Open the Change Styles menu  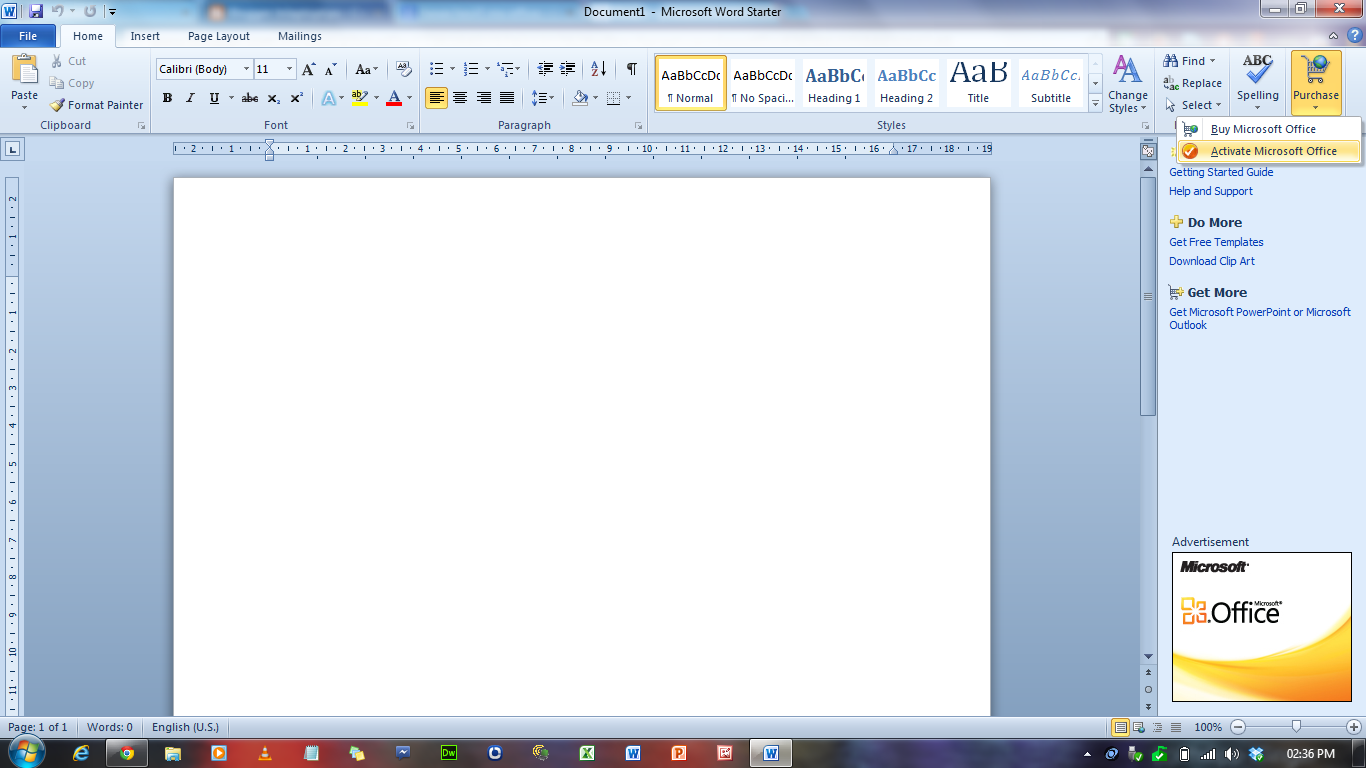click(x=1127, y=84)
